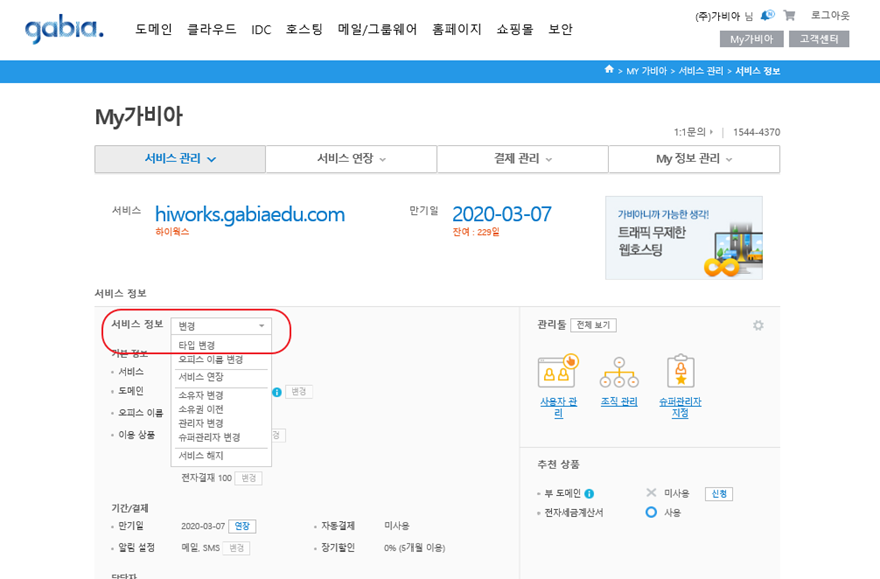Open the 서비스 관리 tab menu
The height and width of the screenshot is (579, 880).
tap(180, 159)
